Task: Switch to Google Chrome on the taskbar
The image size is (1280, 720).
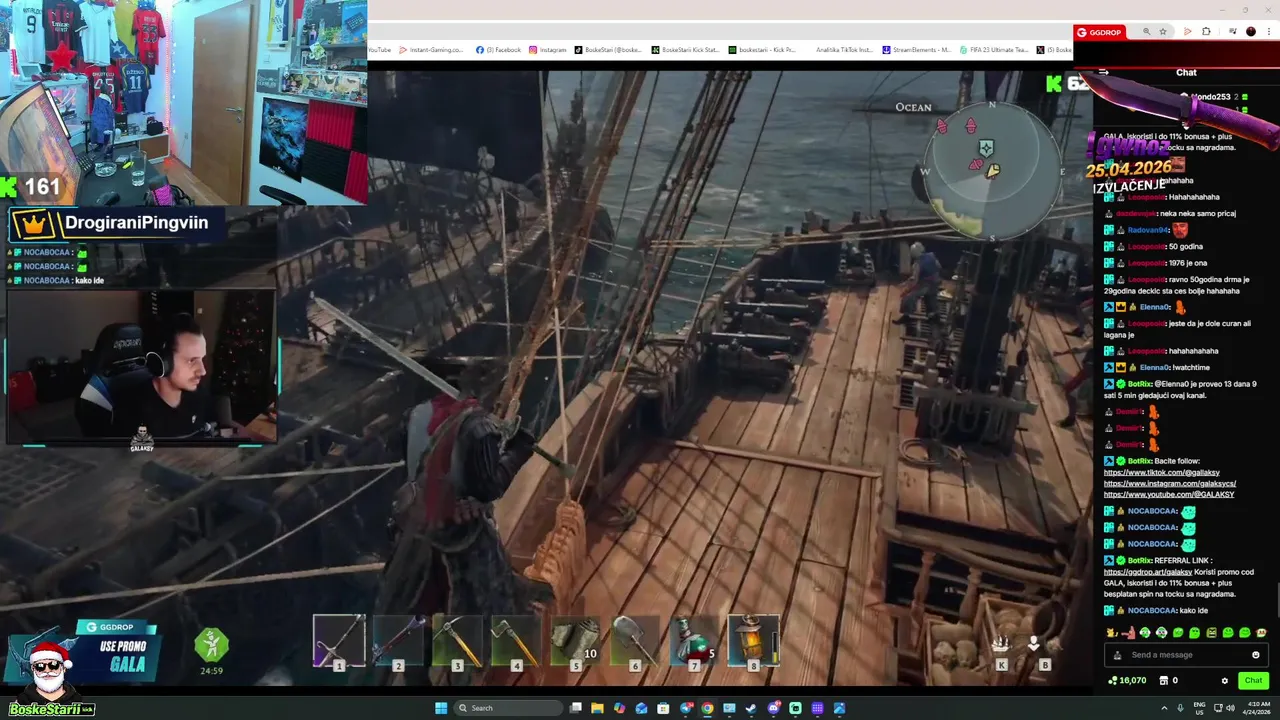Action: pos(707,708)
